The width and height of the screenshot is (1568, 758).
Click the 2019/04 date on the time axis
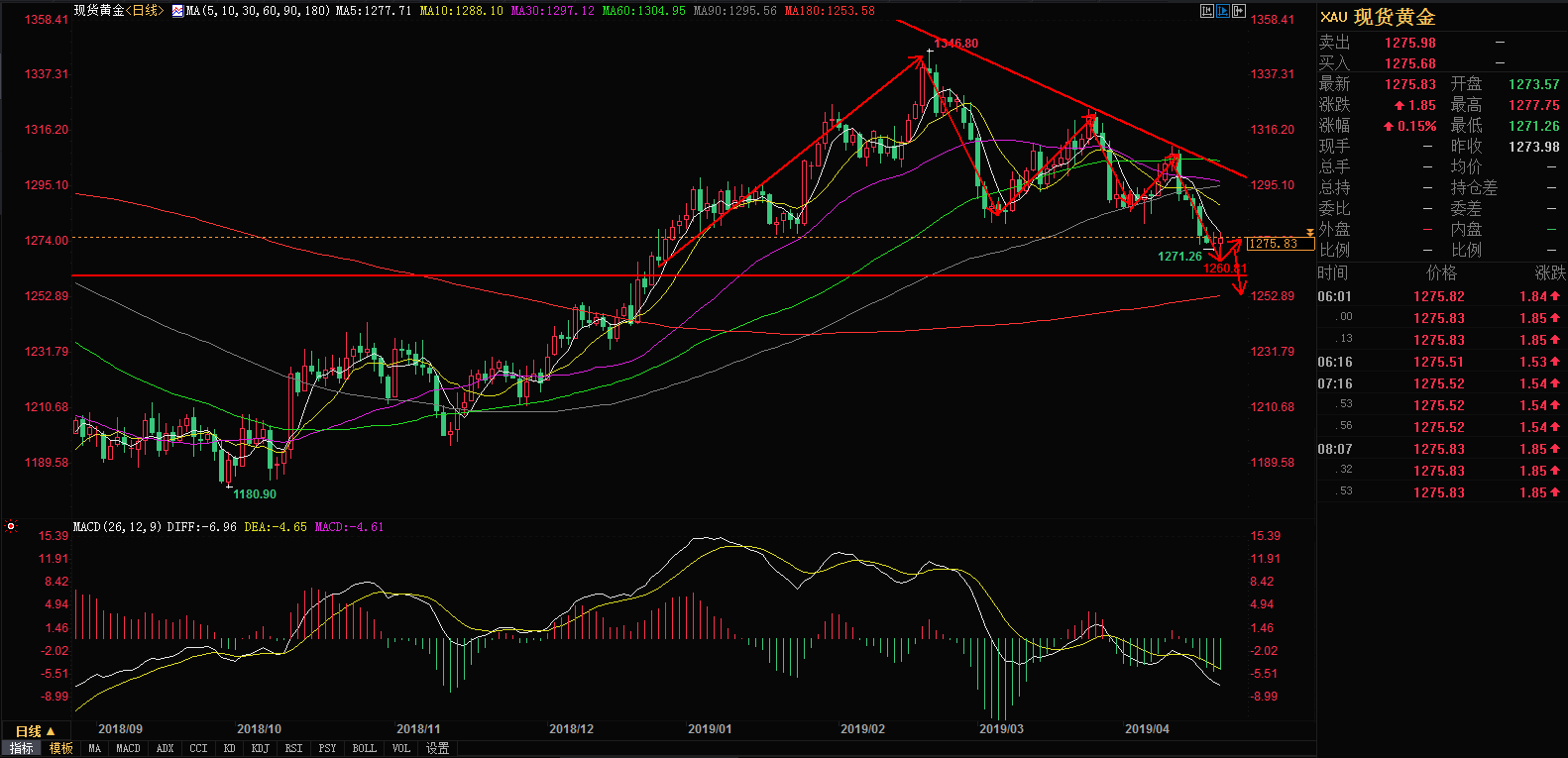(x=1147, y=728)
